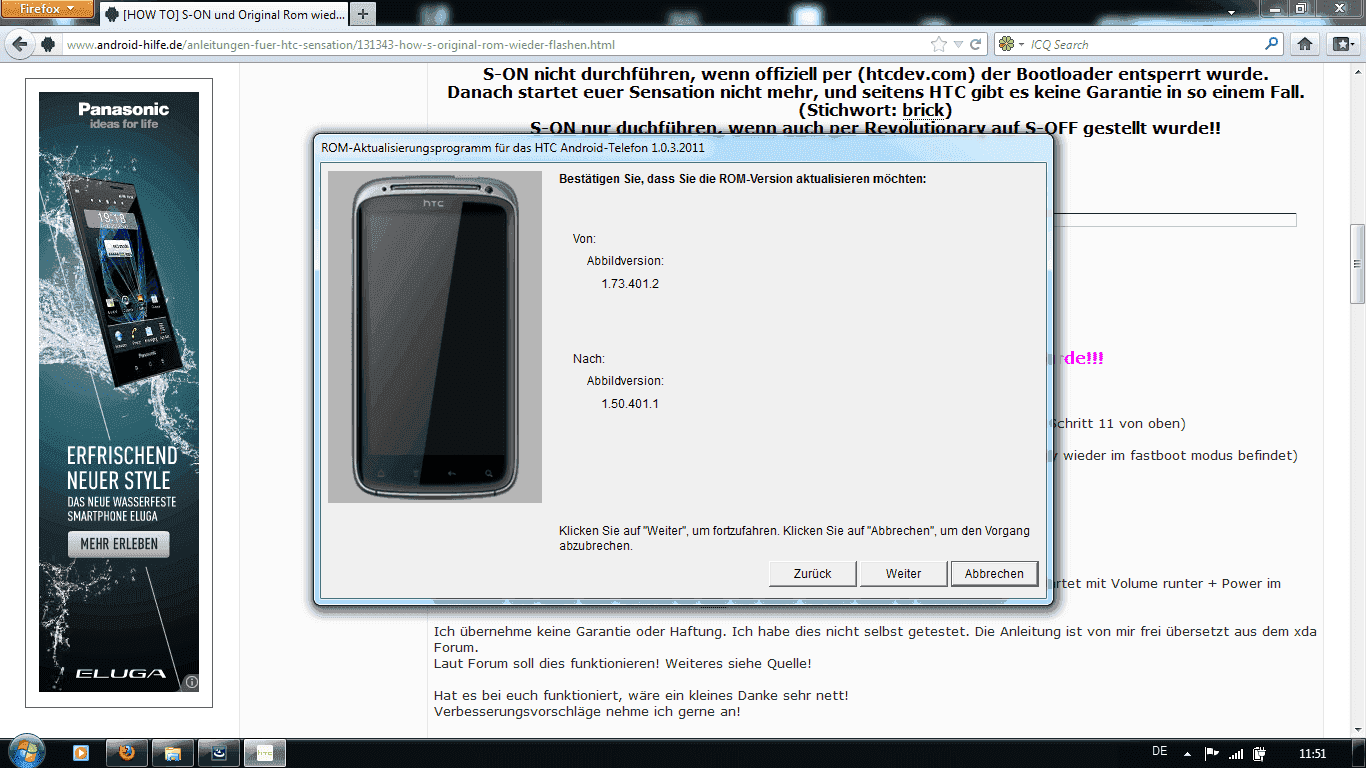Screen dimensions: 1366x768
Task: Click in the ICQ Search field
Action: tap(1145, 44)
